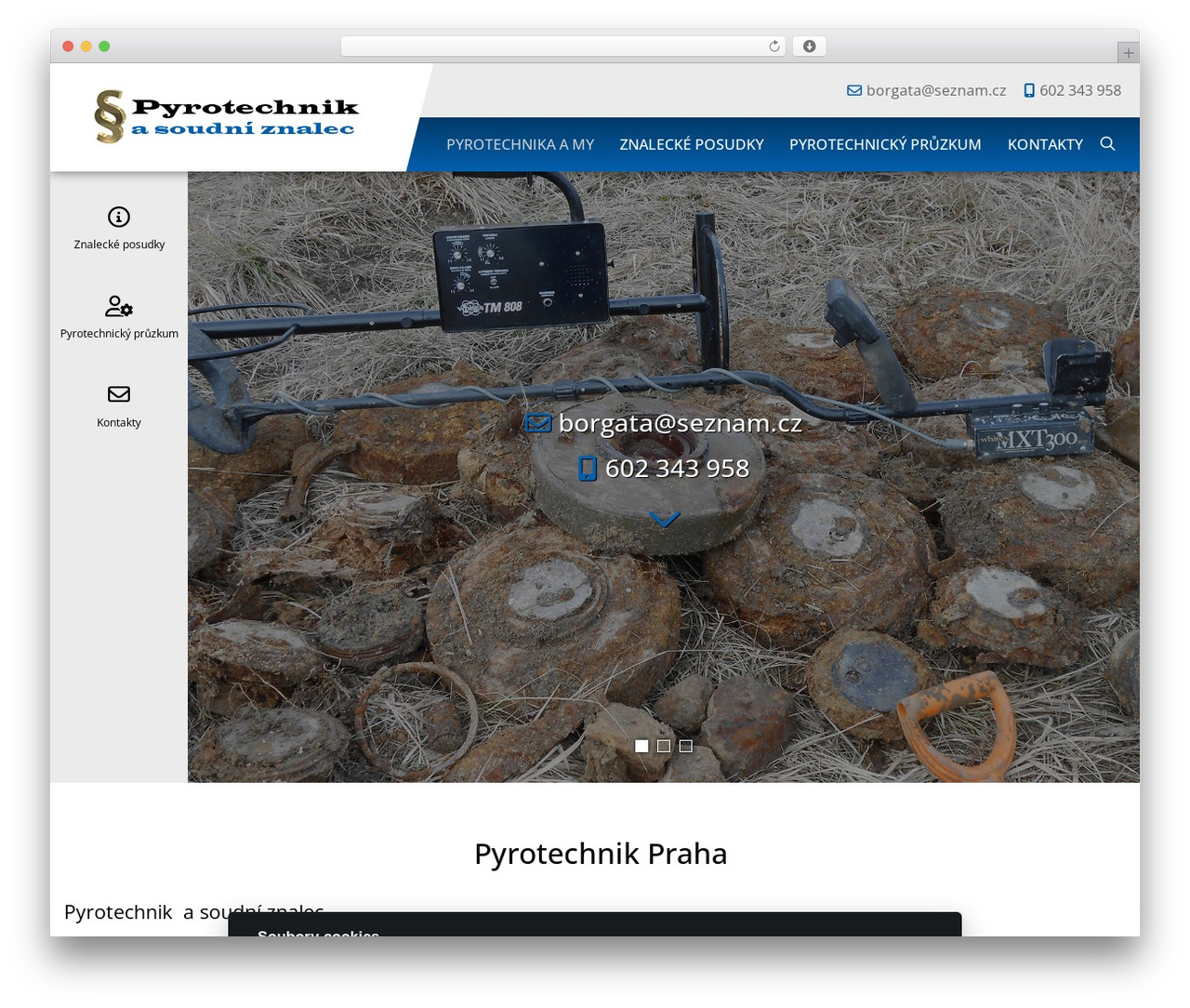This screenshot has height=1008, width=1190.
Task: Click the Pyrotechnik a soudní znalec logo
Action: (x=226, y=117)
